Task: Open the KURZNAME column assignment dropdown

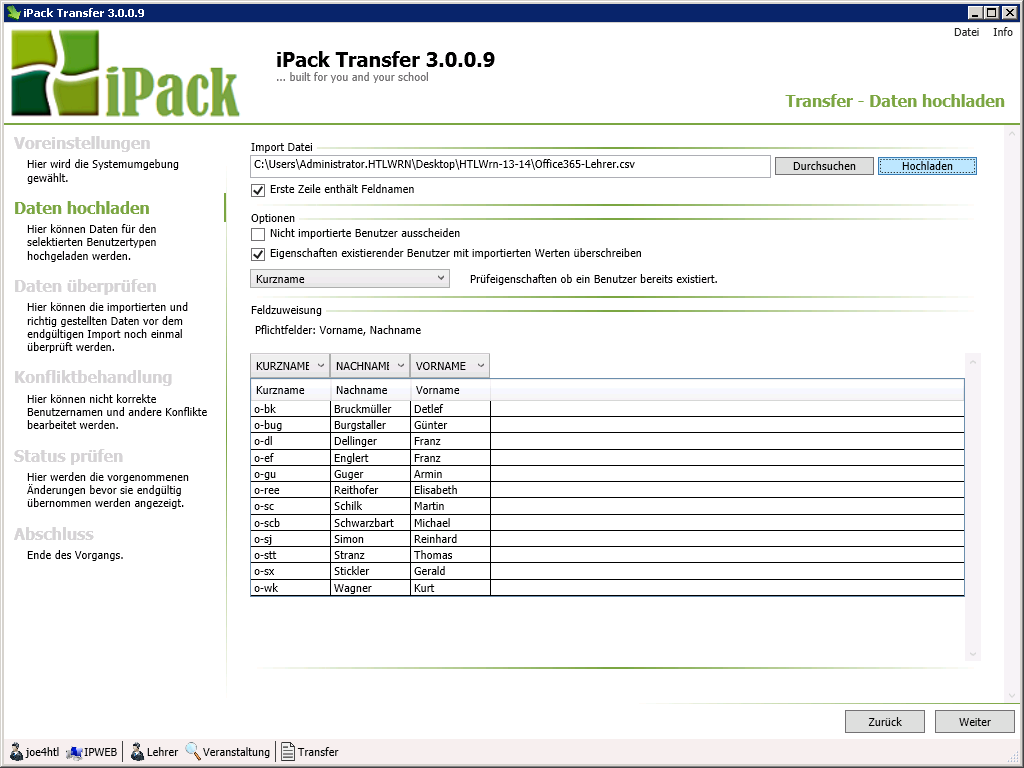Action: (290, 366)
